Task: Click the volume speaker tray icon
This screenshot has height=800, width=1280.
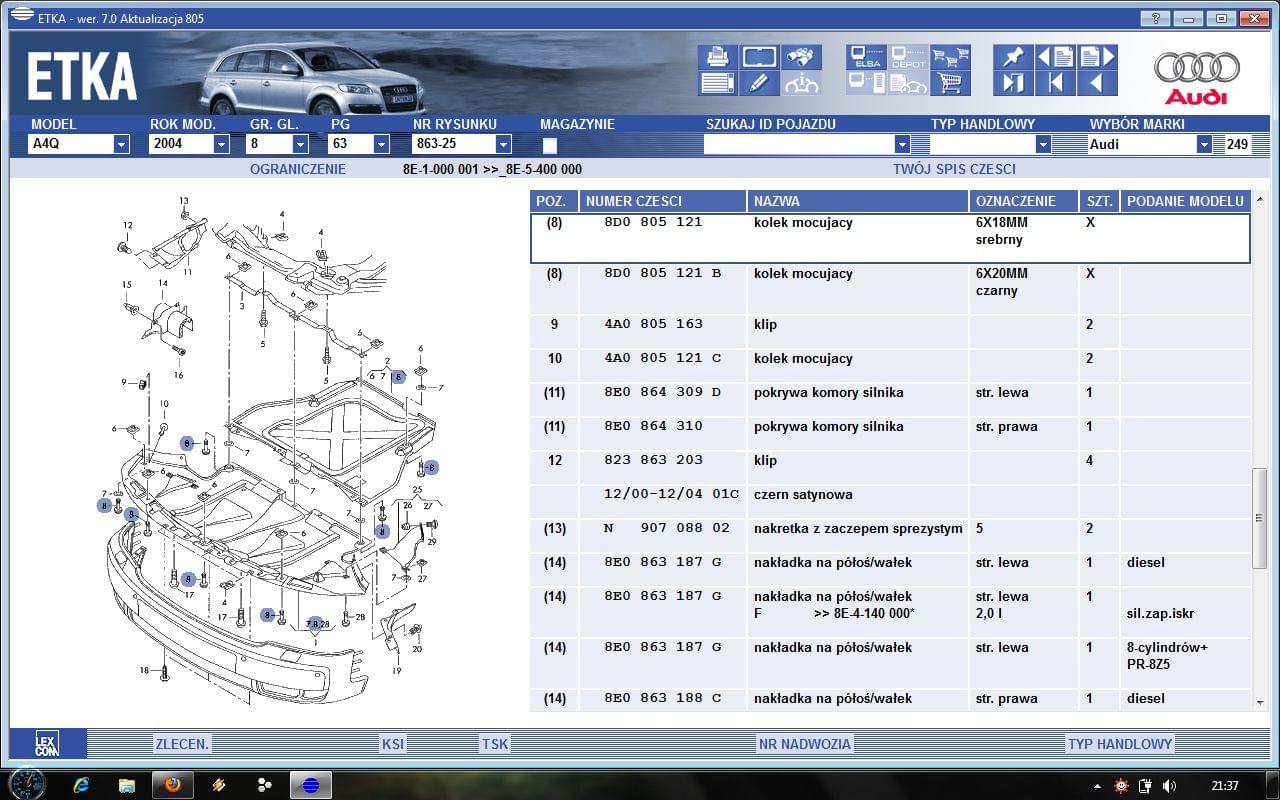Action: [1169, 786]
